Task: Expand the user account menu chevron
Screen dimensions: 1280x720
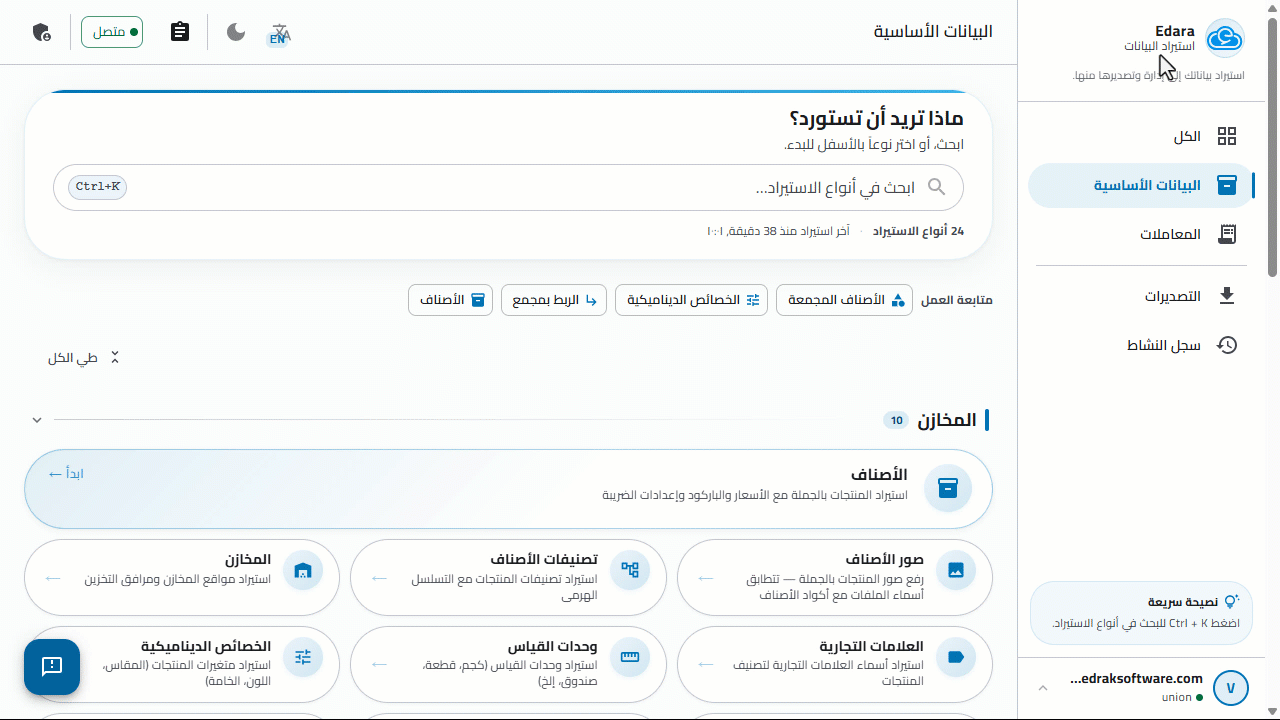Action: coord(1043,688)
